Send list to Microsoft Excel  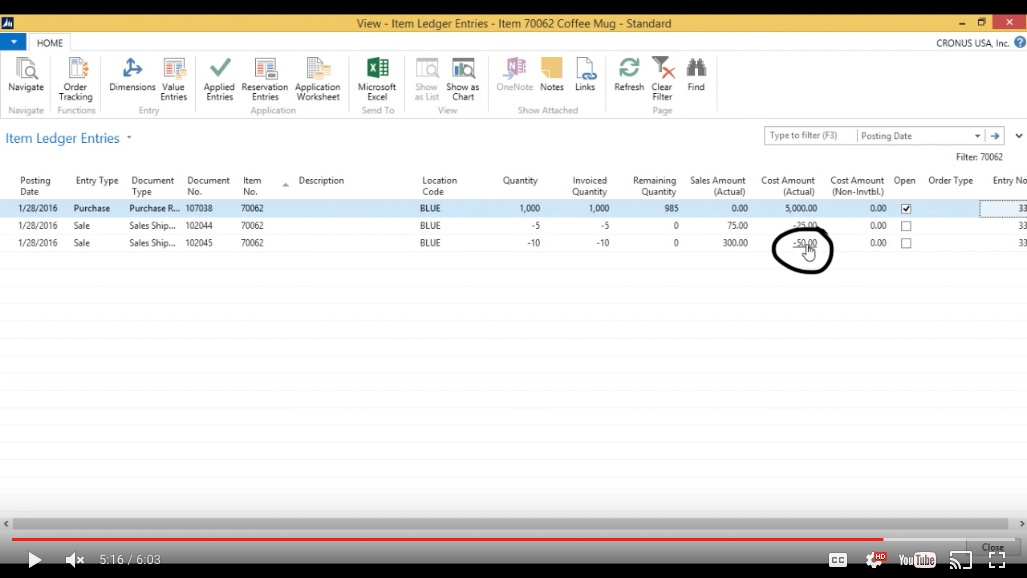pos(377,79)
